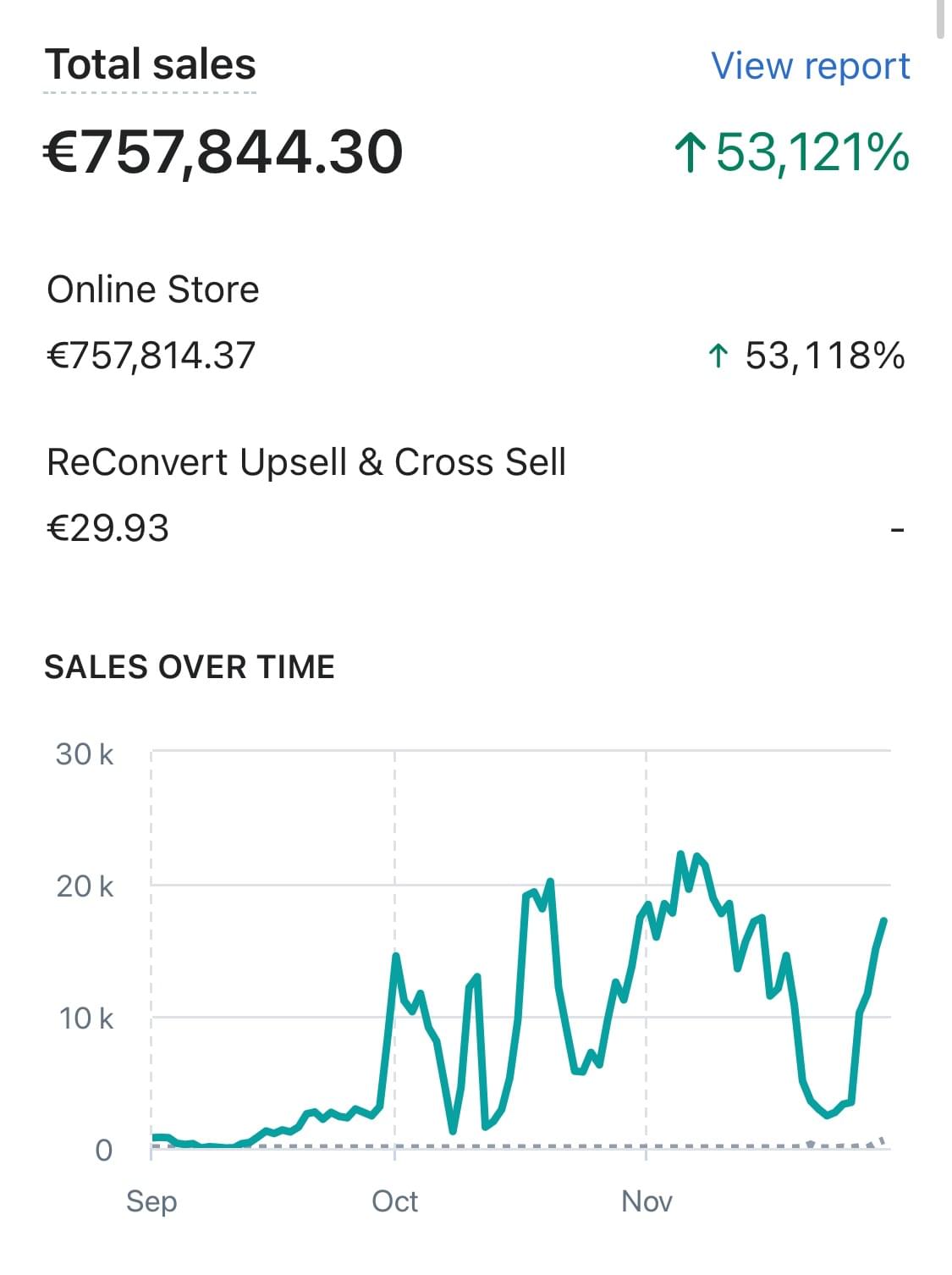This screenshot has height=1275, width=952.
Task: Click green up arrow beside 53,121%
Action: [x=691, y=153]
